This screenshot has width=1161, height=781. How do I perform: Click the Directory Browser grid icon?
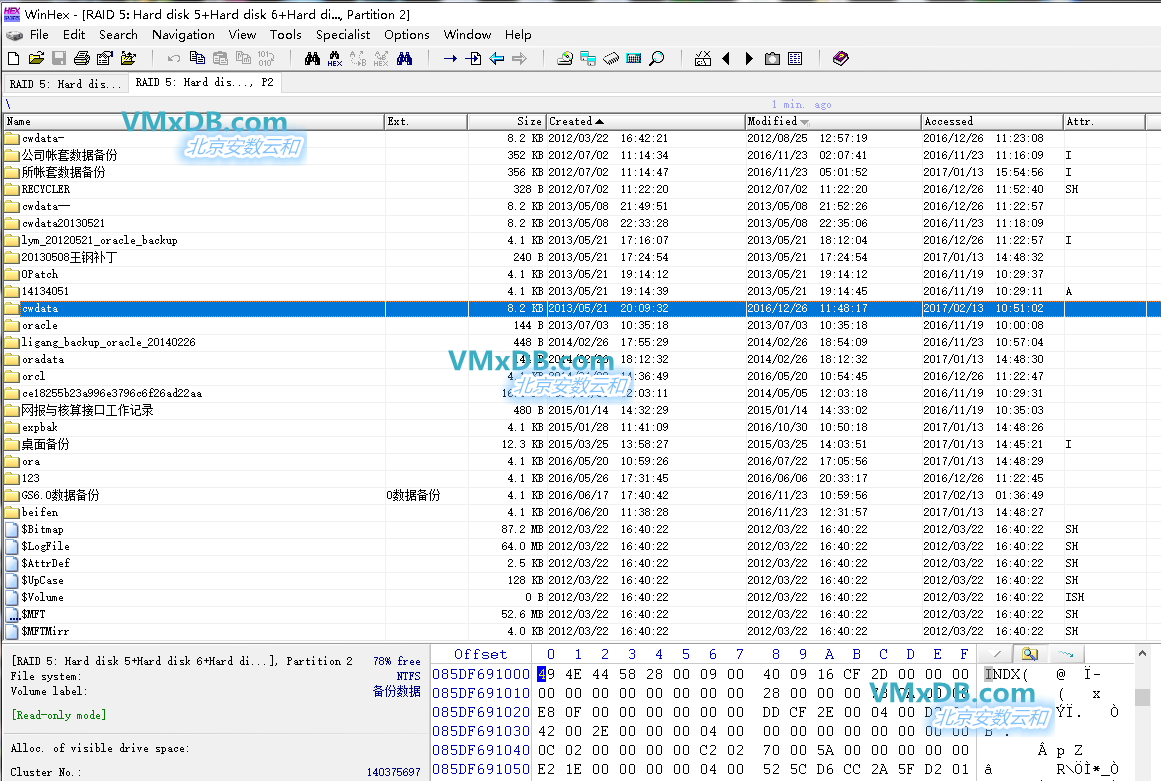coord(795,58)
